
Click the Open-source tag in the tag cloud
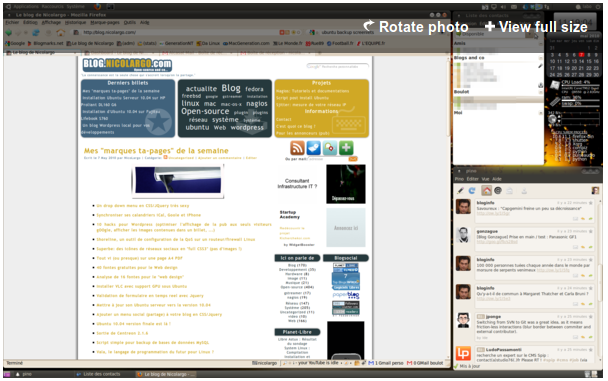pyautogui.click(x=205, y=111)
